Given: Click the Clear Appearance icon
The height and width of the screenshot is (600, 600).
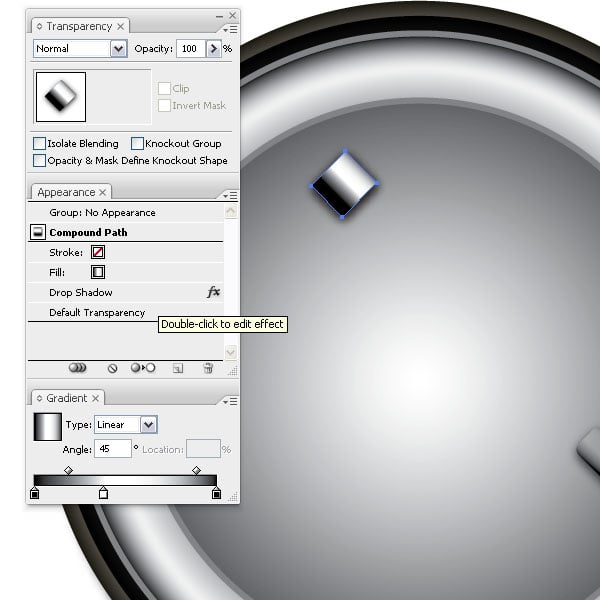Looking at the screenshot, I should click(x=113, y=368).
